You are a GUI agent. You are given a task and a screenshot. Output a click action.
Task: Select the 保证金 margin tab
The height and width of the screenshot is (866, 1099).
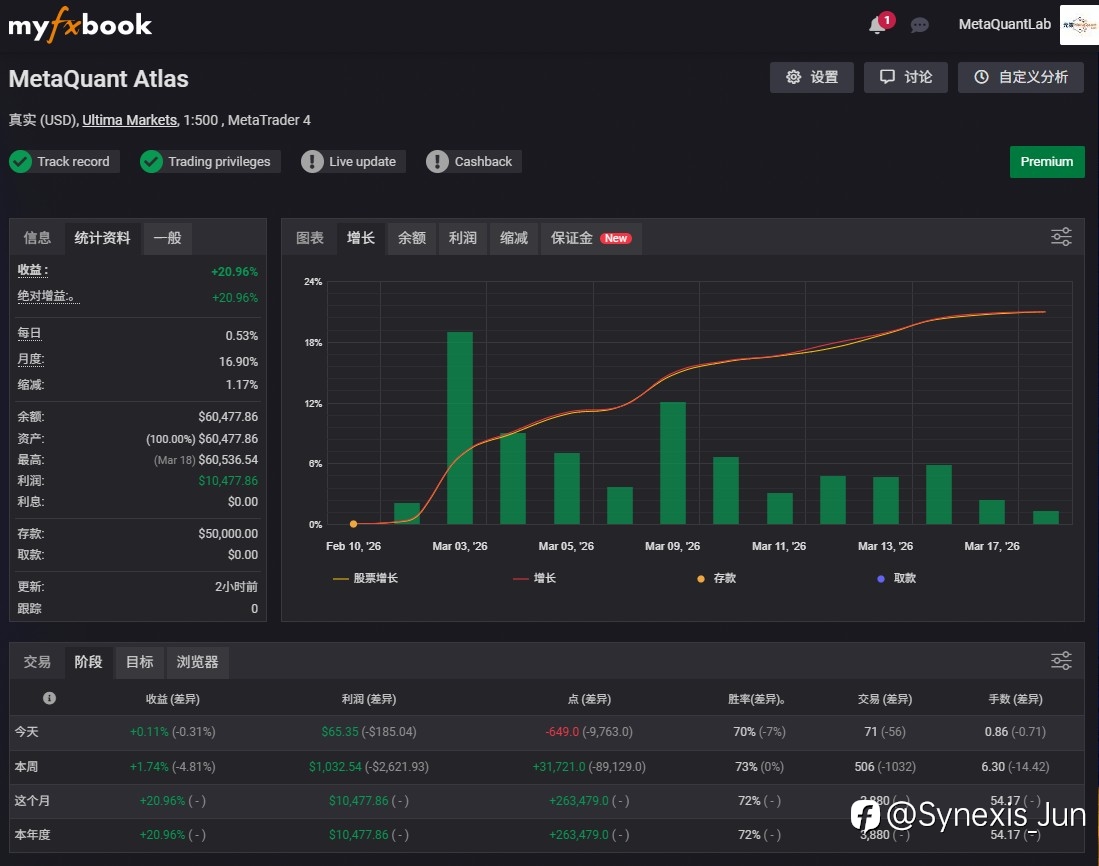pos(591,238)
